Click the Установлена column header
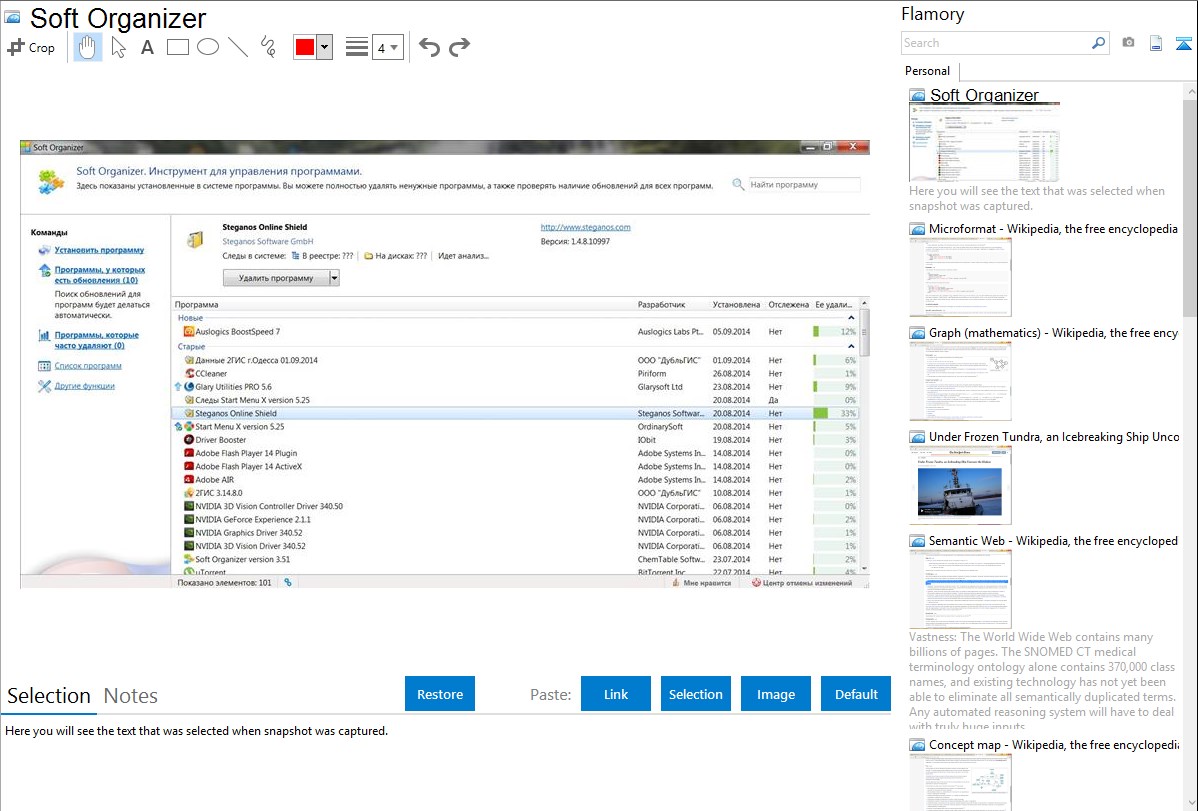The width and height of the screenshot is (1198, 811). tap(737, 305)
